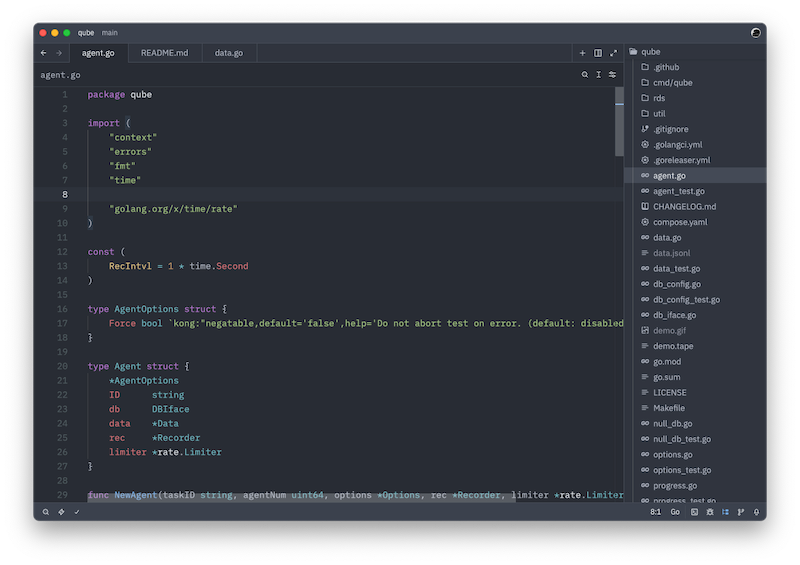Open buffer search magnifier in breadcrumb bar
Image resolution: width=800 pixels, height=565 pixels.
pos(585,75)
